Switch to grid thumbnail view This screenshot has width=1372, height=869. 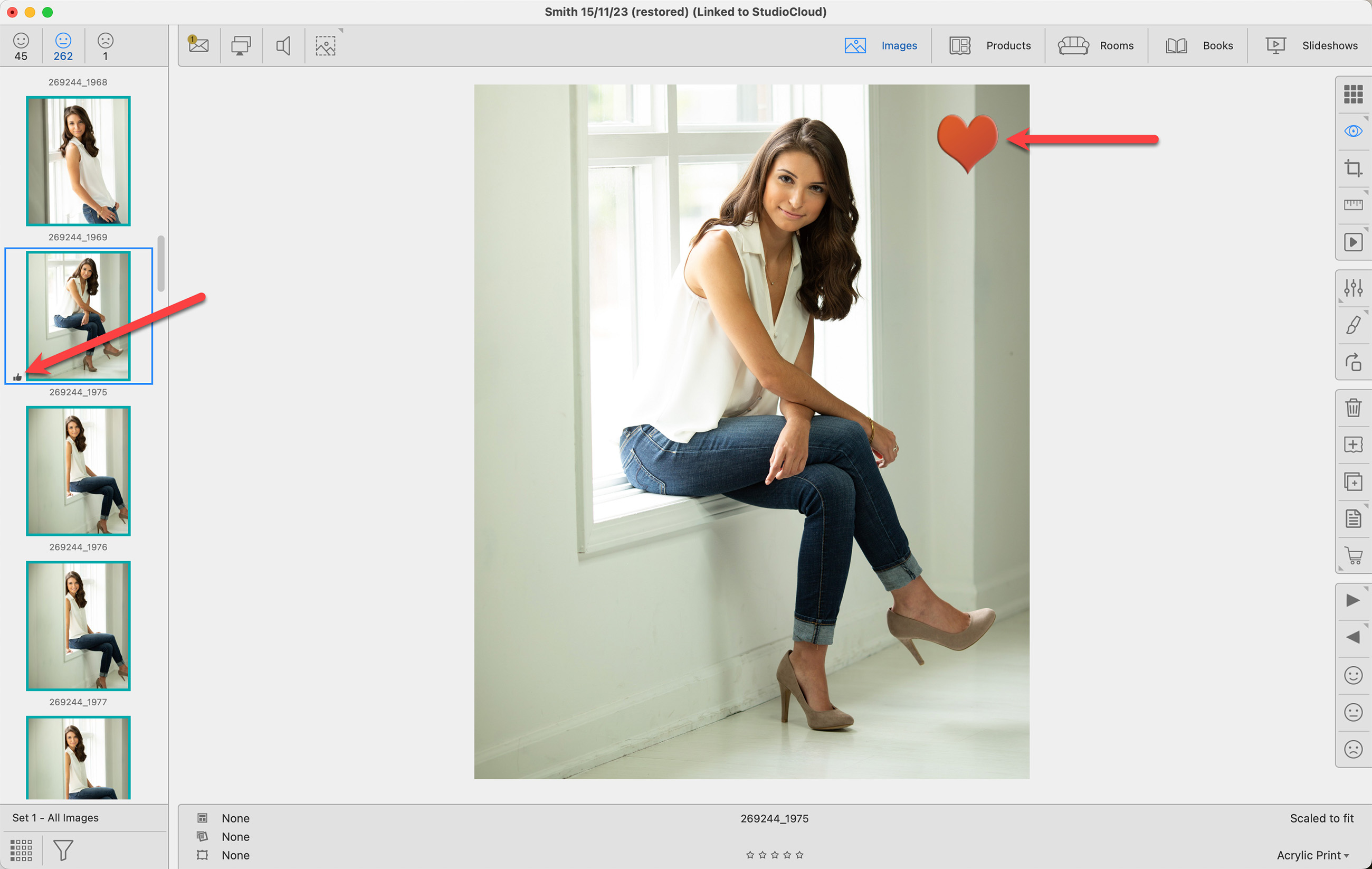[x=1352, y=94]
